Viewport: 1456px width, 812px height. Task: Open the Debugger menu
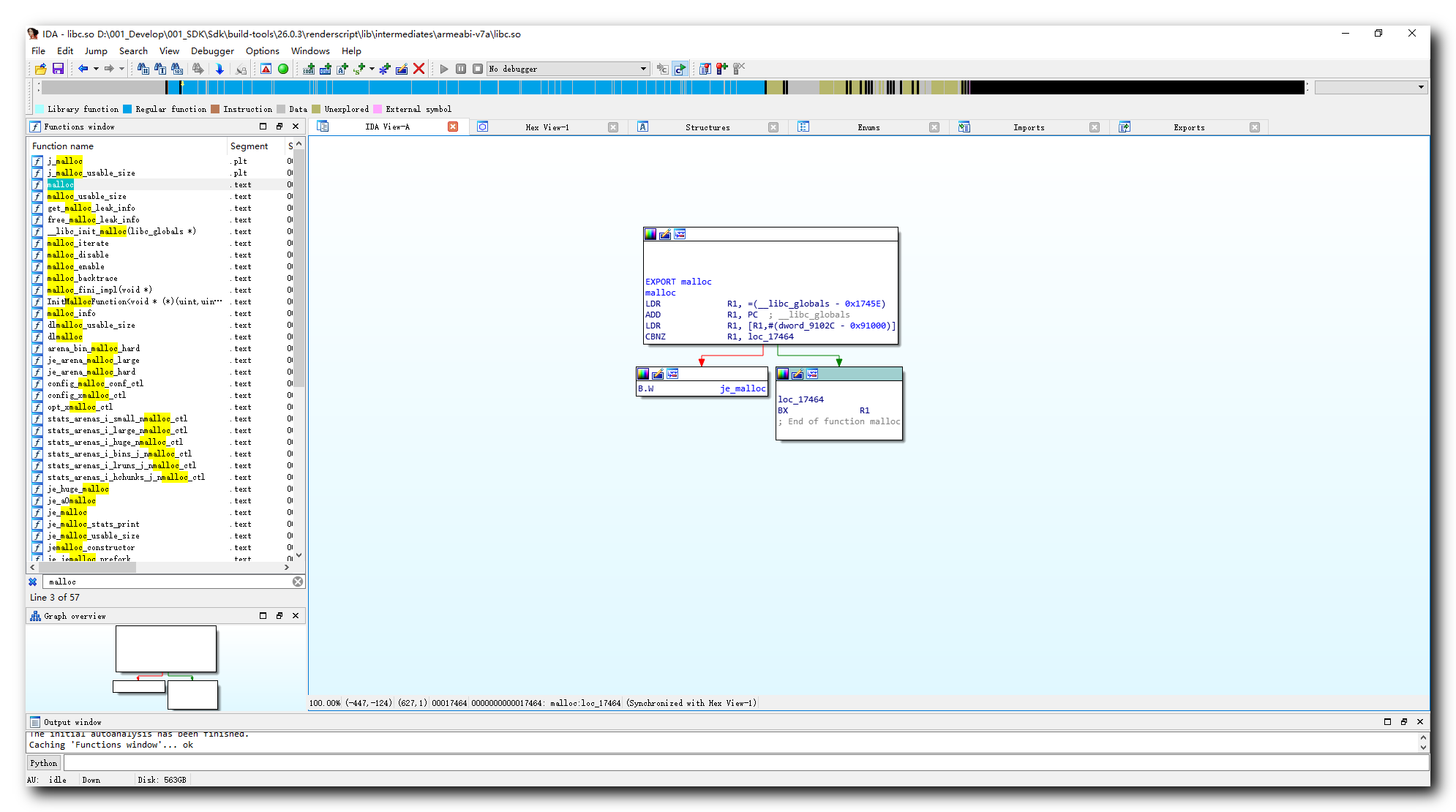[x=212, y=51]
